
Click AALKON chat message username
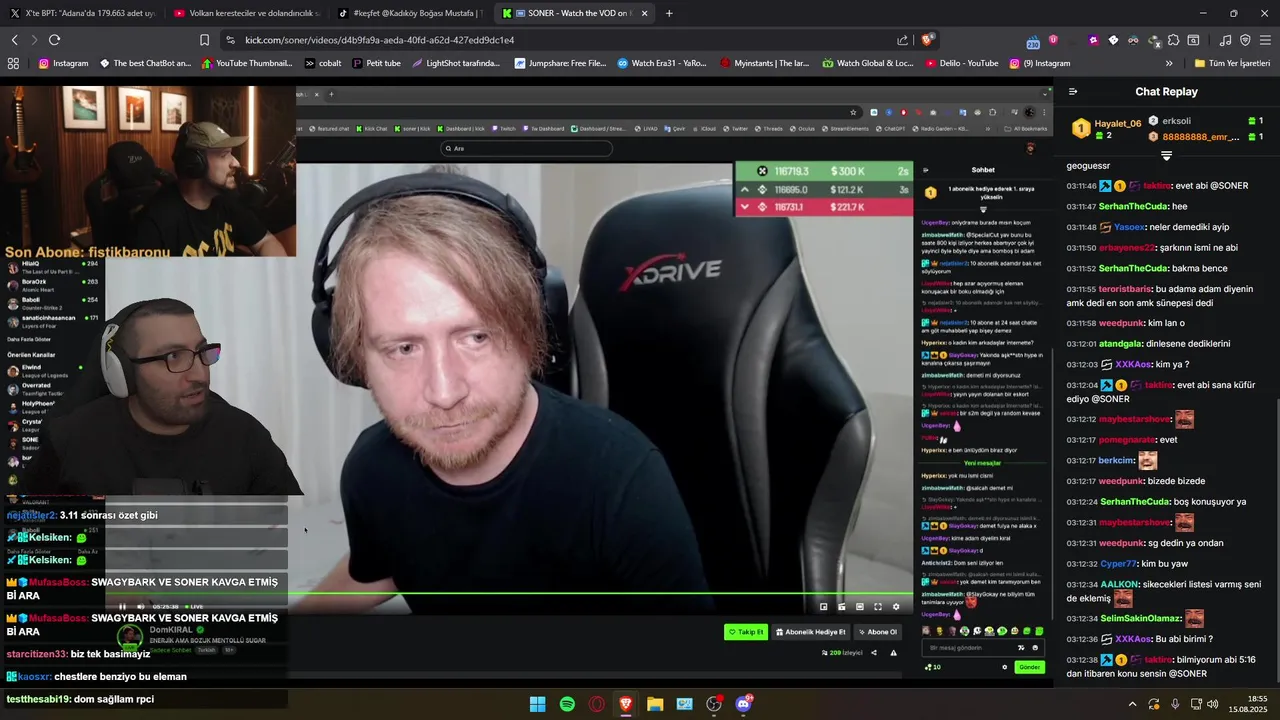pos(1120,584)
